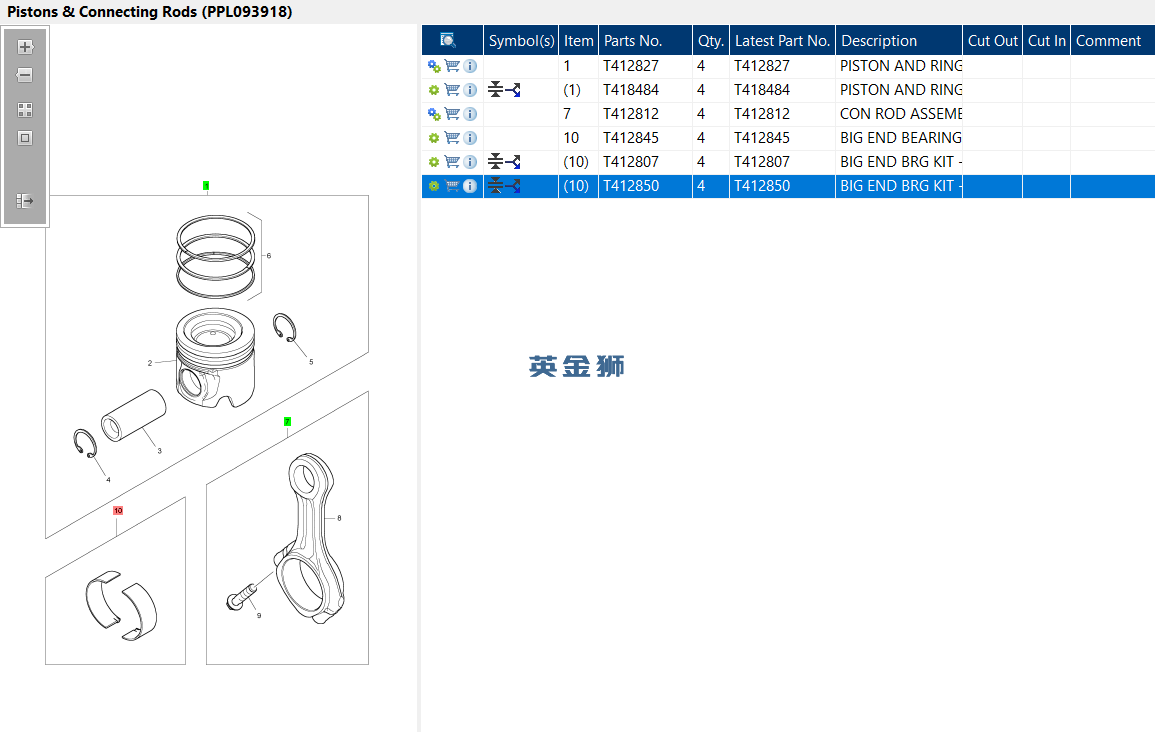Click the four-squares grid view icon
1155x732 pixels.
pyautogui.click(x=25, y=110)
